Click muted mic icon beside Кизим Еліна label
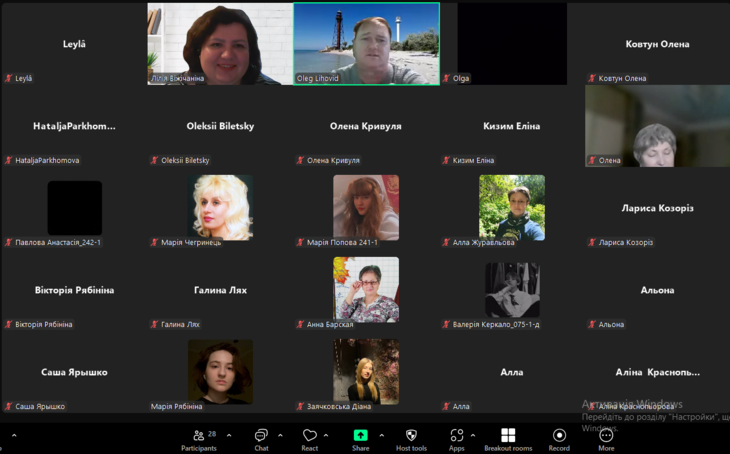 446,160
